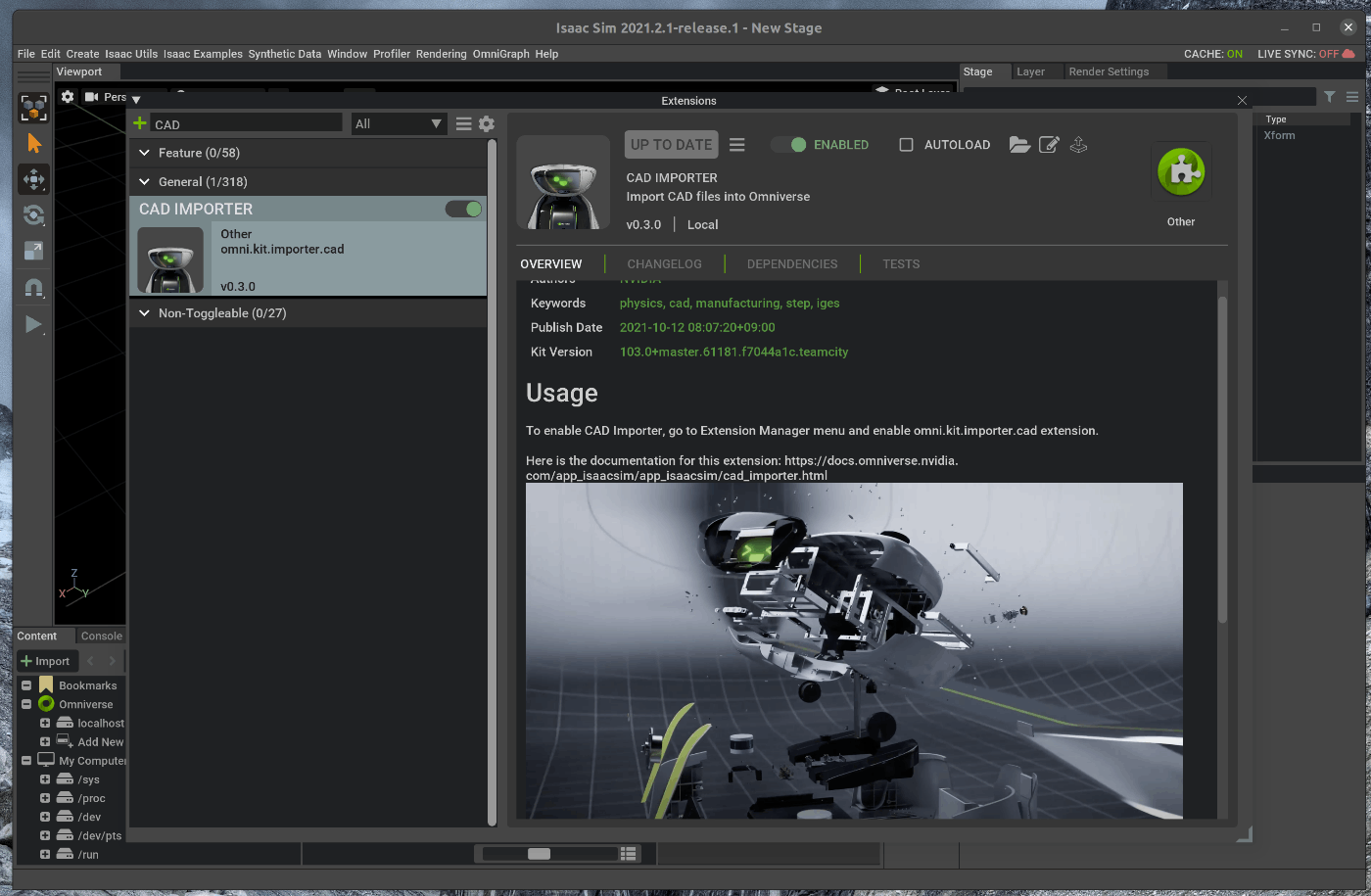Switch to the CHANGELOG tab

pyautogui.click(x=664, y=264)
